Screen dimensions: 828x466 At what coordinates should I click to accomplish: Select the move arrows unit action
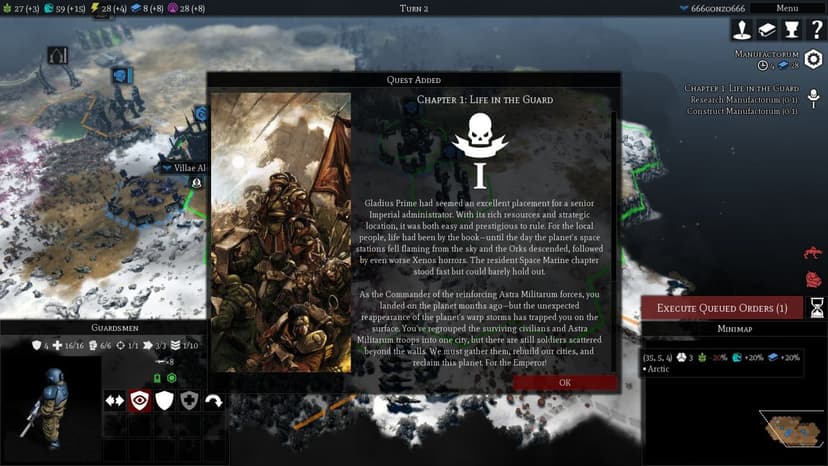click(x=115, y=401)
